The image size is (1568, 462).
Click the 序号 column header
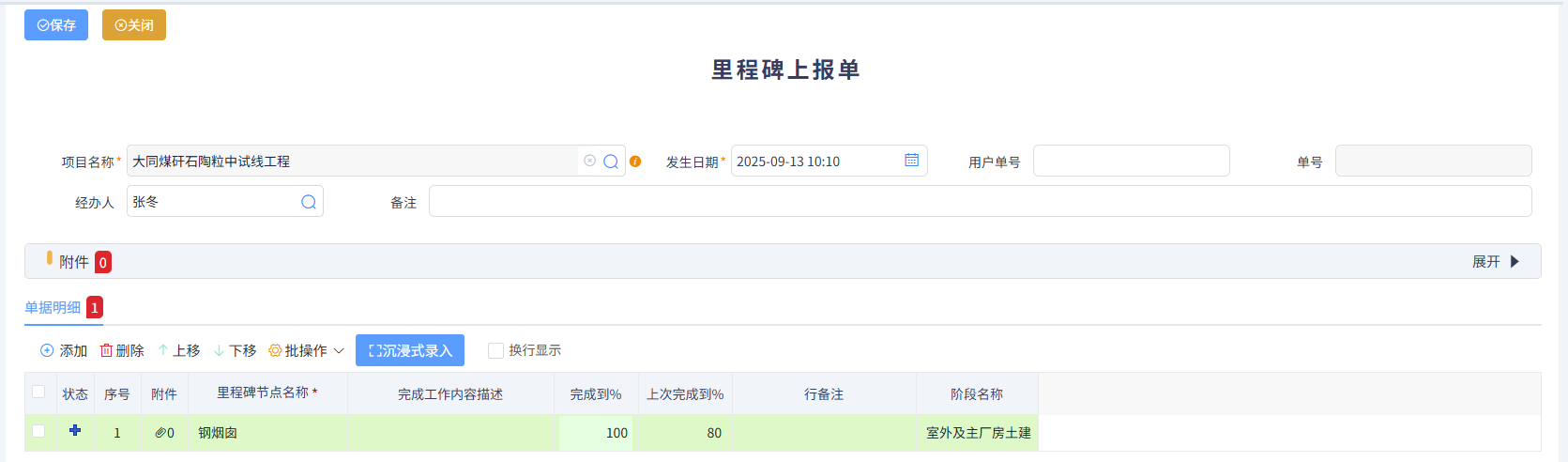pos(117,394)
